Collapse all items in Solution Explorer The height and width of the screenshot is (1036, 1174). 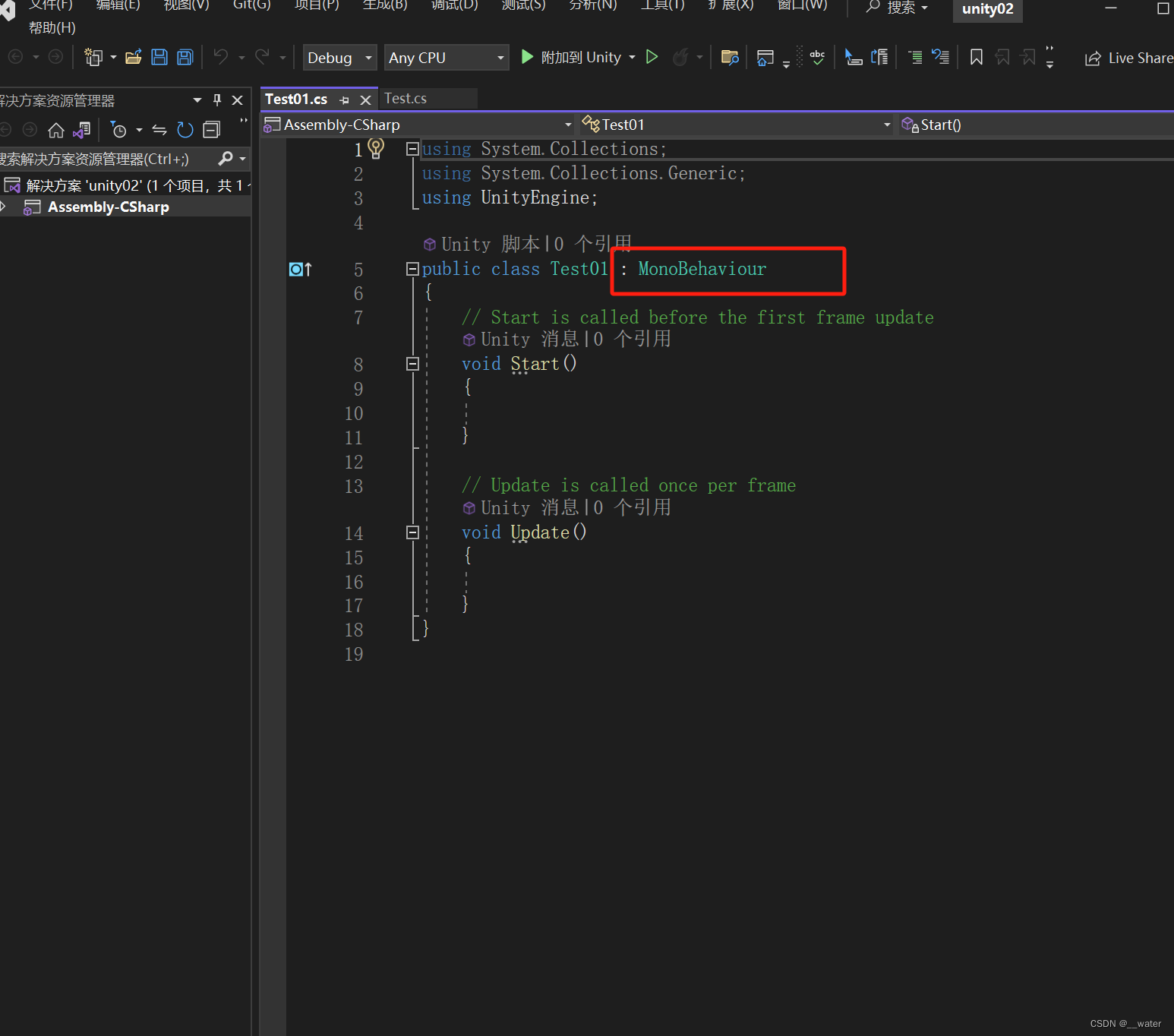[211, 129]
